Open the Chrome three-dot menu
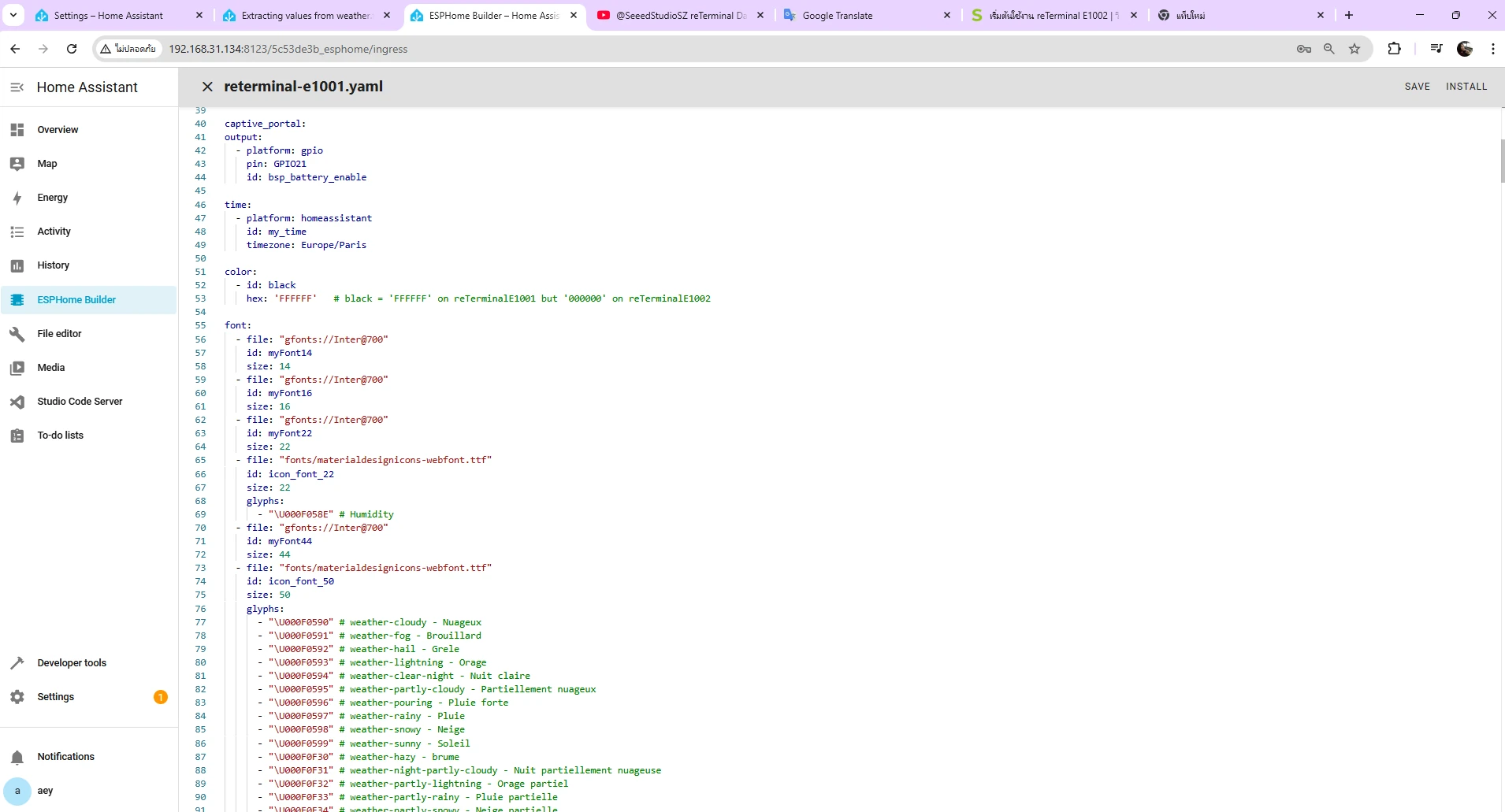 [x=1492, y=49]
